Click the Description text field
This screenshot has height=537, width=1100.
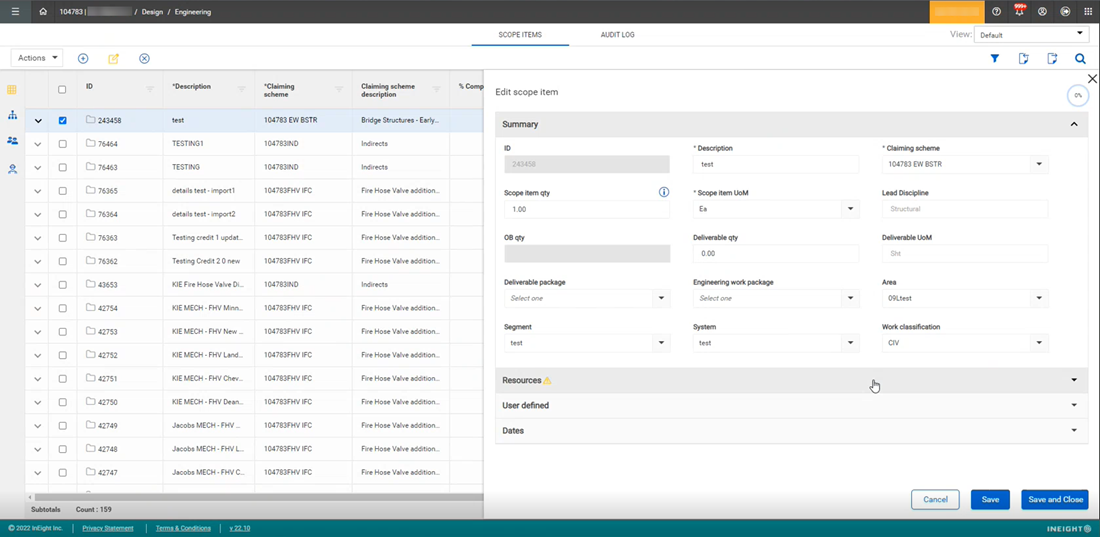tap(775, 165)
